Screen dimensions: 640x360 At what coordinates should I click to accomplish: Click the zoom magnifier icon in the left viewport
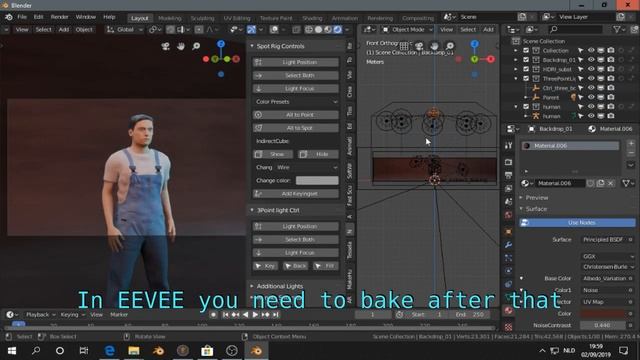tap(196, 46)
